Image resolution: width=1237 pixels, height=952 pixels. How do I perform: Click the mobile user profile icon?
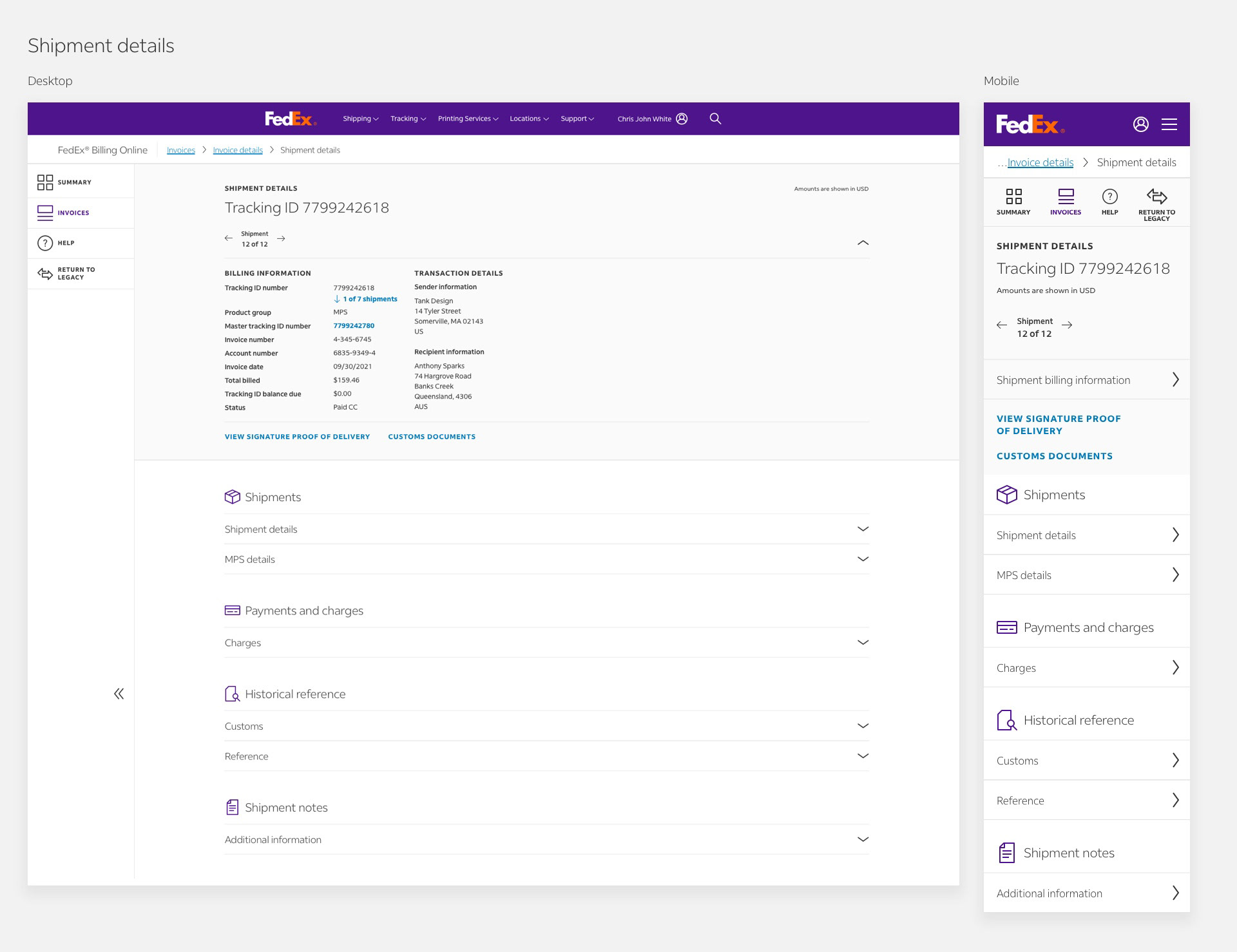[1140, 124]
